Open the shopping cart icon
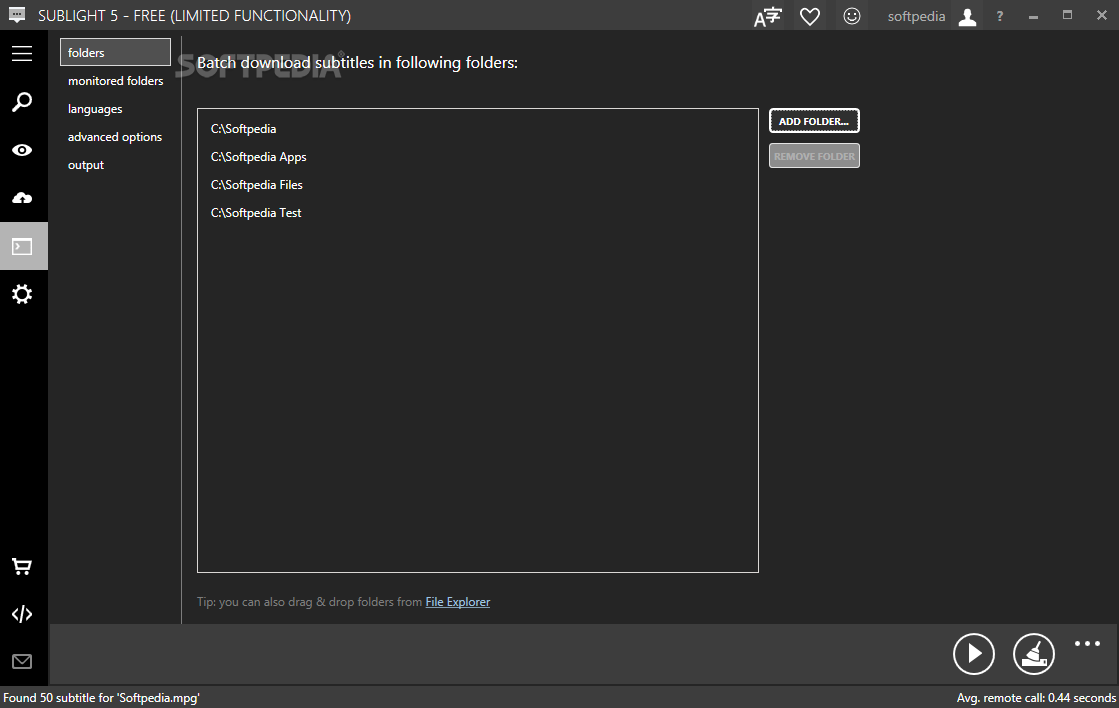This screenshot has height=708, width=1119. (22, 567)
